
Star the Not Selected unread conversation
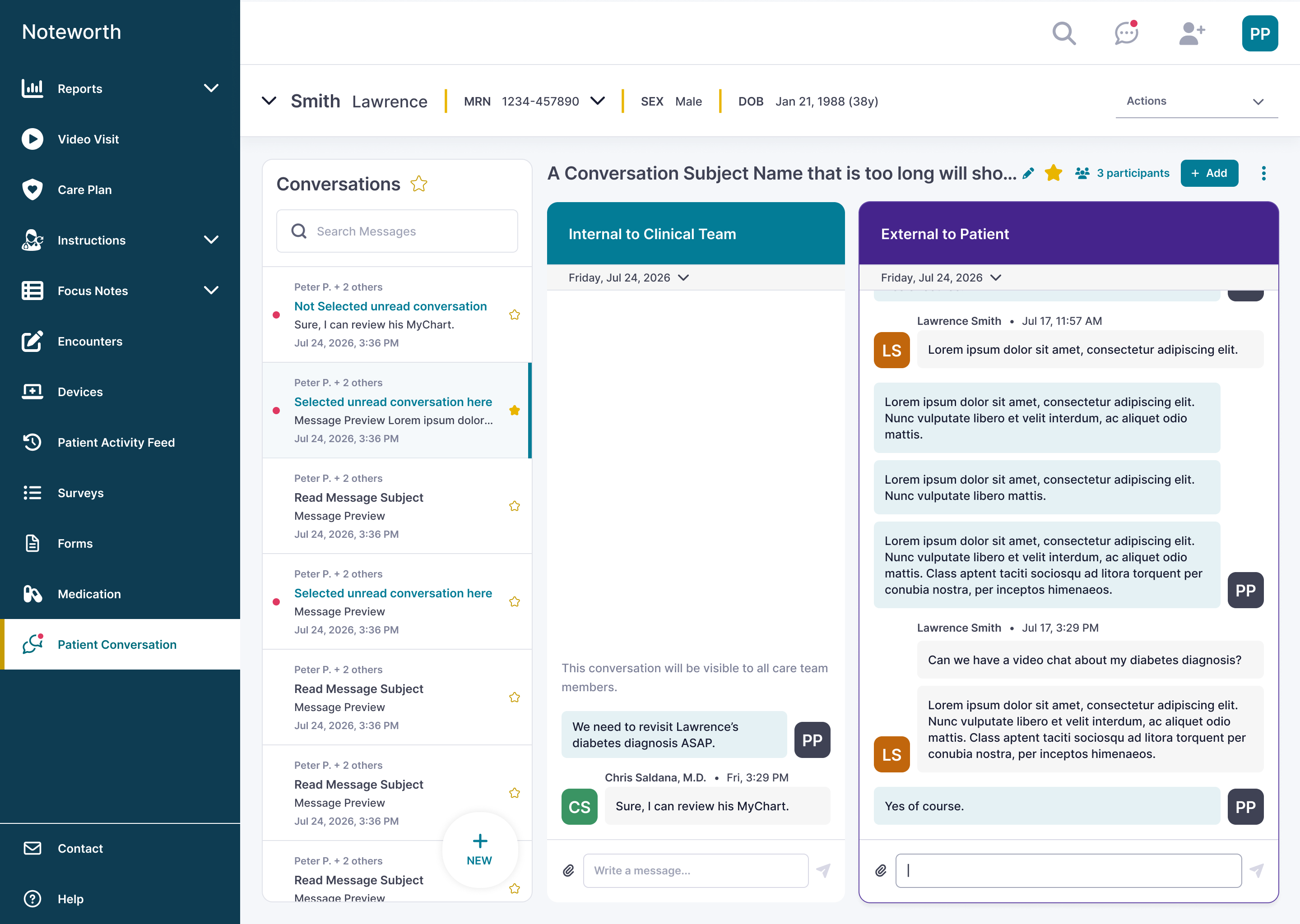click(x=515, y=314)
